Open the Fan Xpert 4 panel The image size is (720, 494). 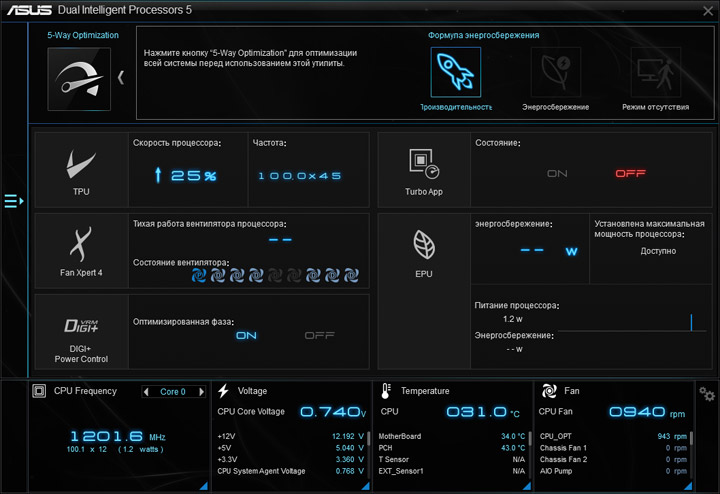click(x=81, y=251)
